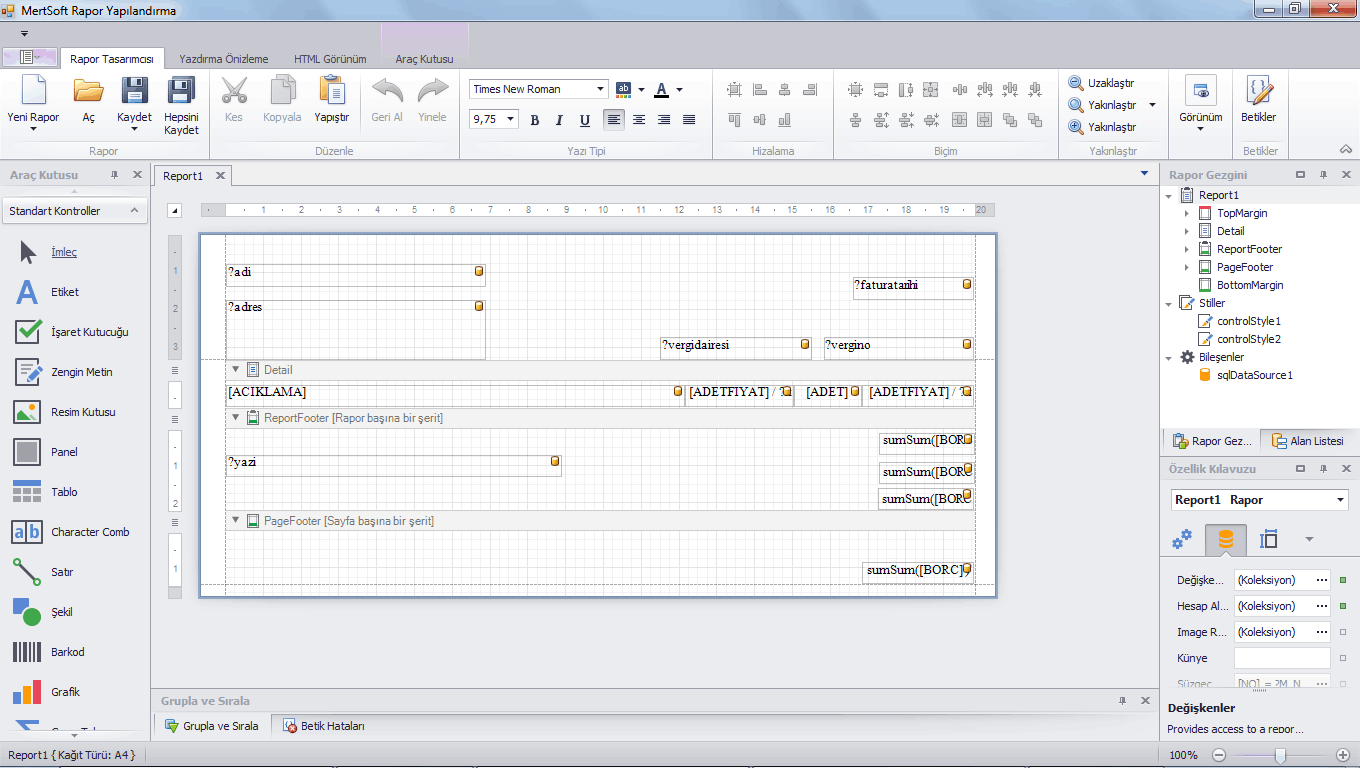Select the Tablo control tool
Screen dimensions: 1360x768
27,492
